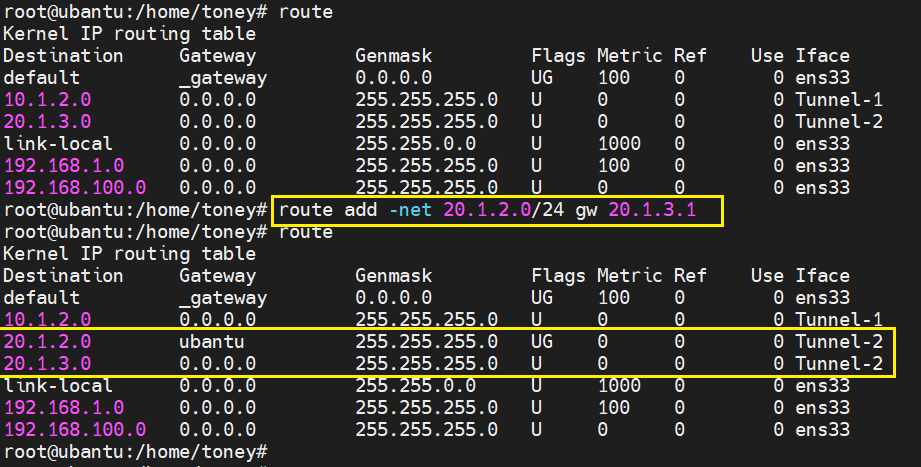
Task: Click the newly added 20.1.2.0 destination entry
Action: 48,342
